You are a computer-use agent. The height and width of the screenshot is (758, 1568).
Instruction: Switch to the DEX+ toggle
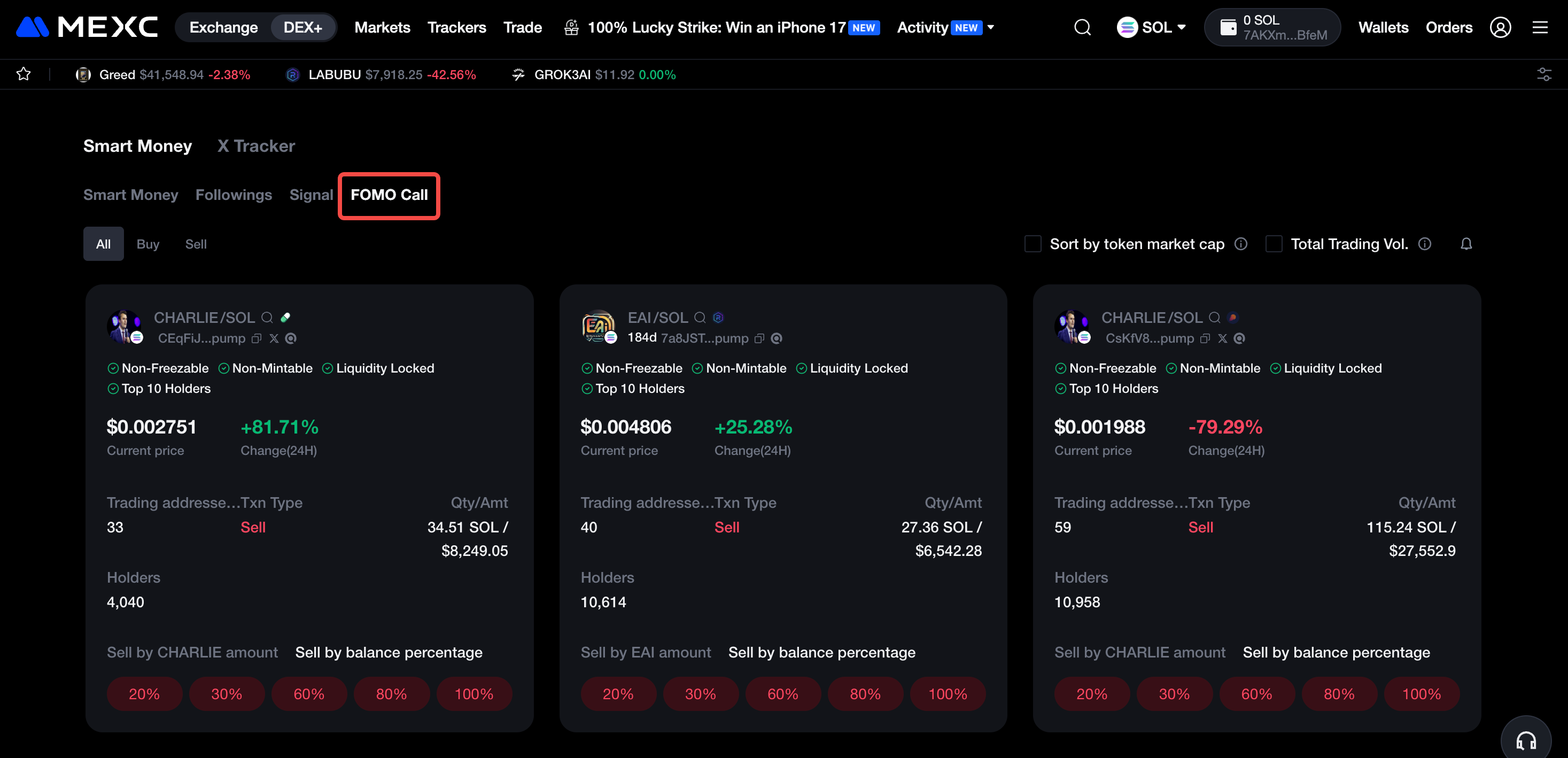[x=302, y=27]
